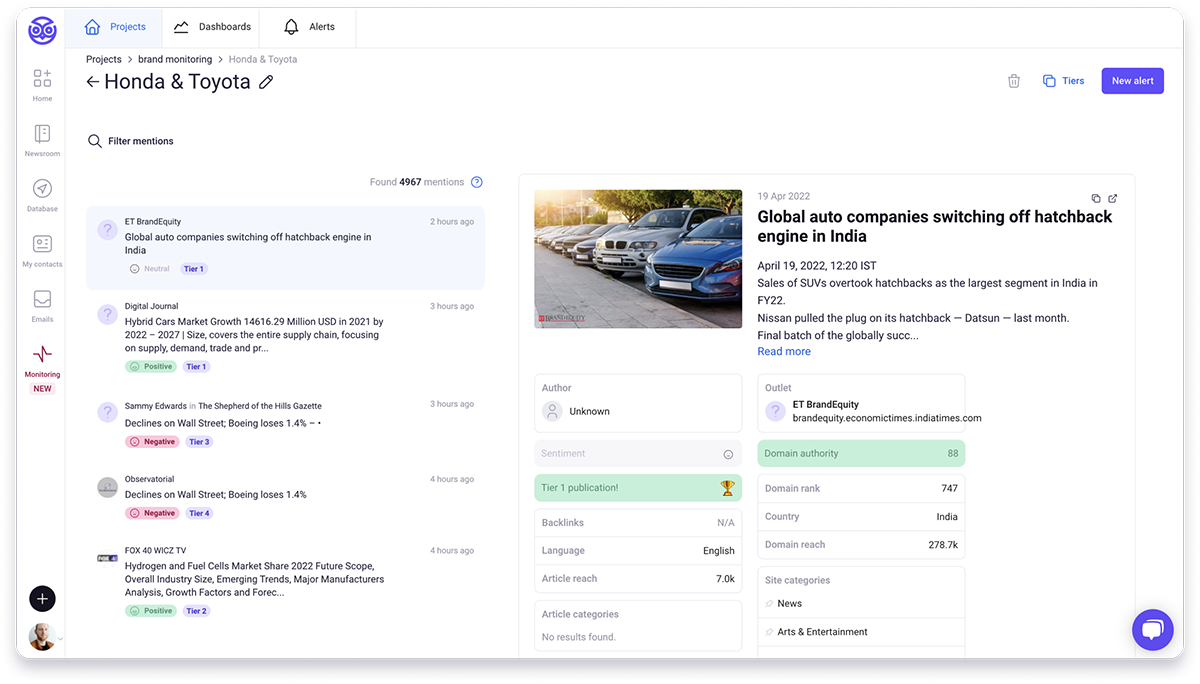This screenshot has height=684, width=1200.
Task: Open the article in a new tab
Action: tap(1112, 198)
